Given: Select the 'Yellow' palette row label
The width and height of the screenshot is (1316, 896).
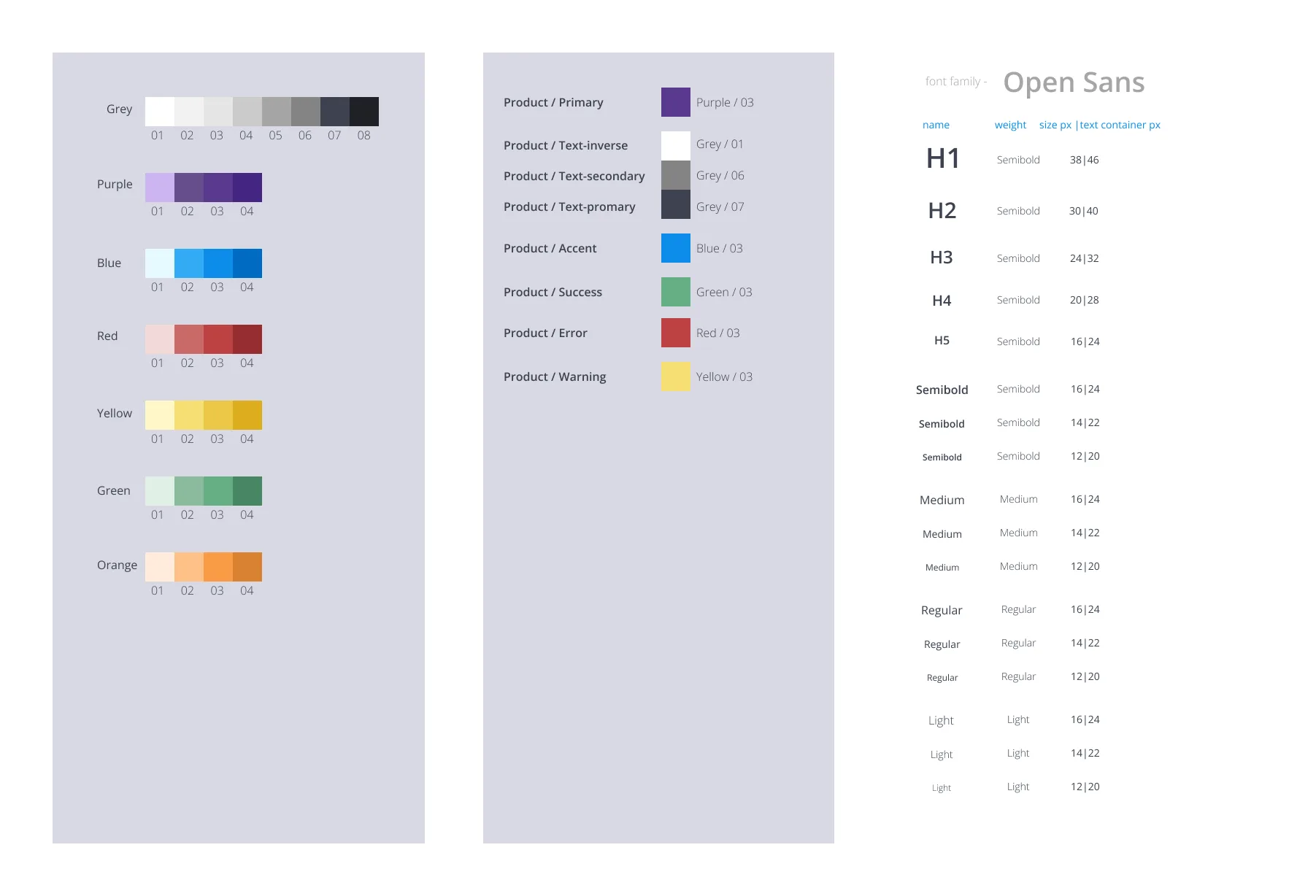Looking at the screenshot, I should [115, 413].
